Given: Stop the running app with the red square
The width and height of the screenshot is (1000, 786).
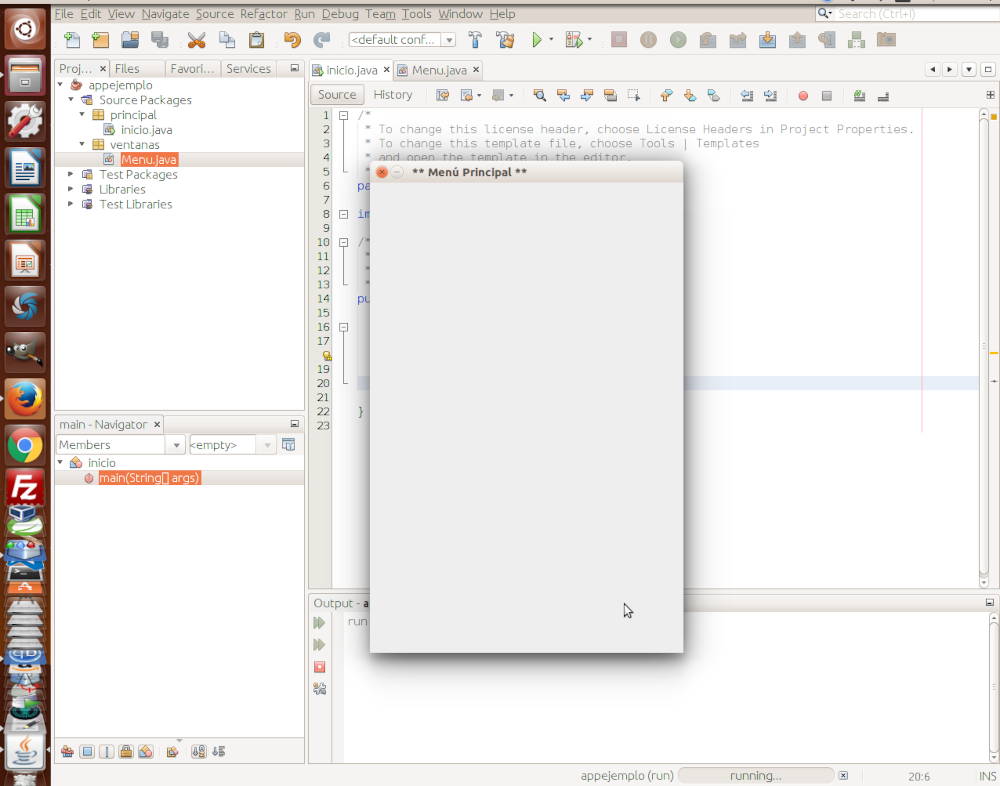Looking at the screenshot, I should [319, 666].
